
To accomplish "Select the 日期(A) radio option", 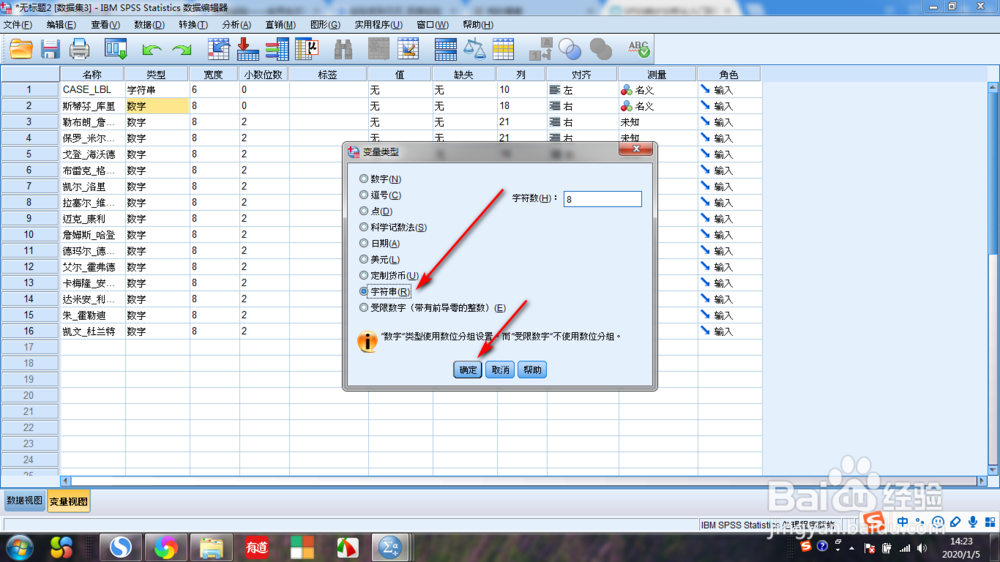I will pos(379,243).
